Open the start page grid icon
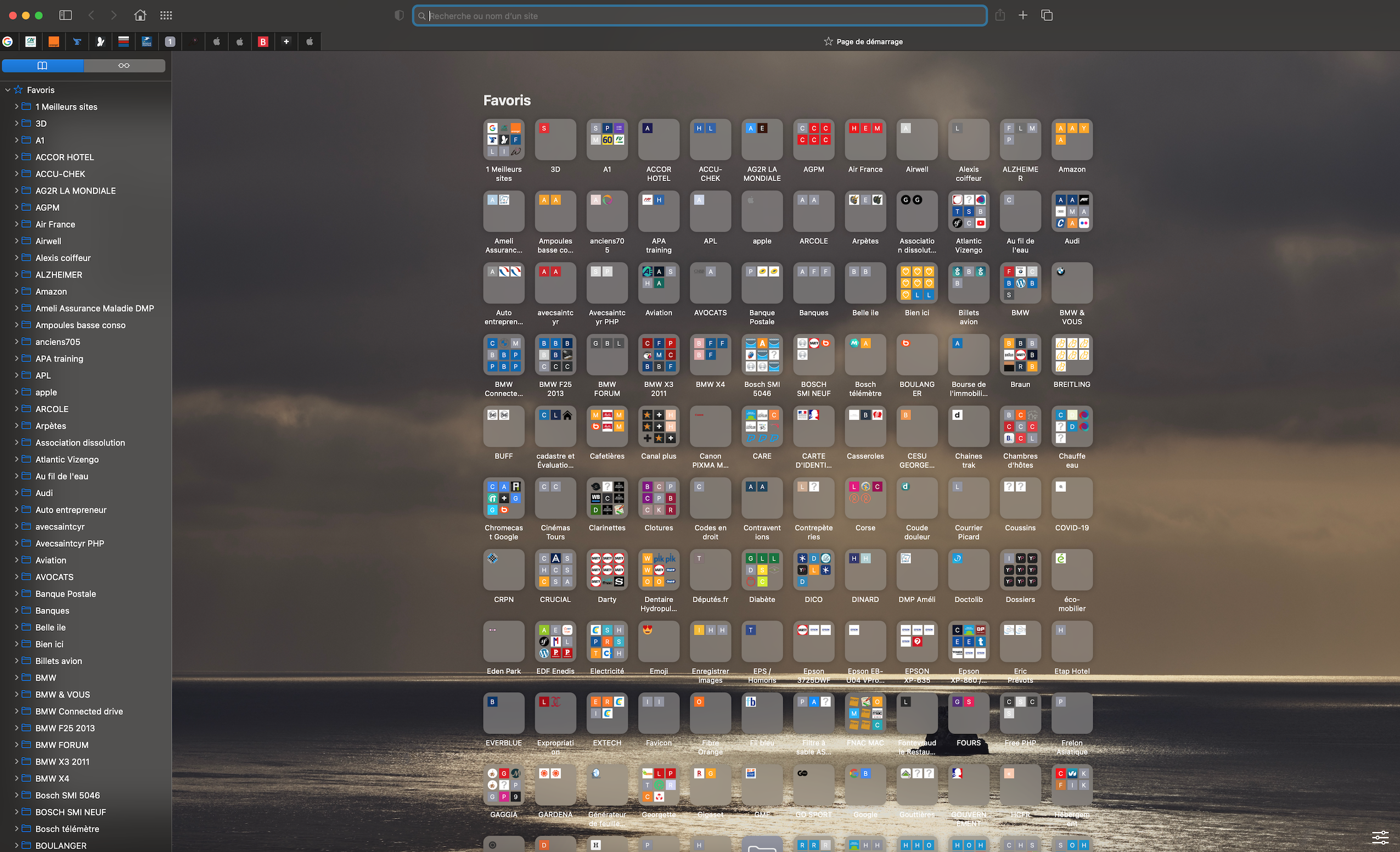 (166, 15)
